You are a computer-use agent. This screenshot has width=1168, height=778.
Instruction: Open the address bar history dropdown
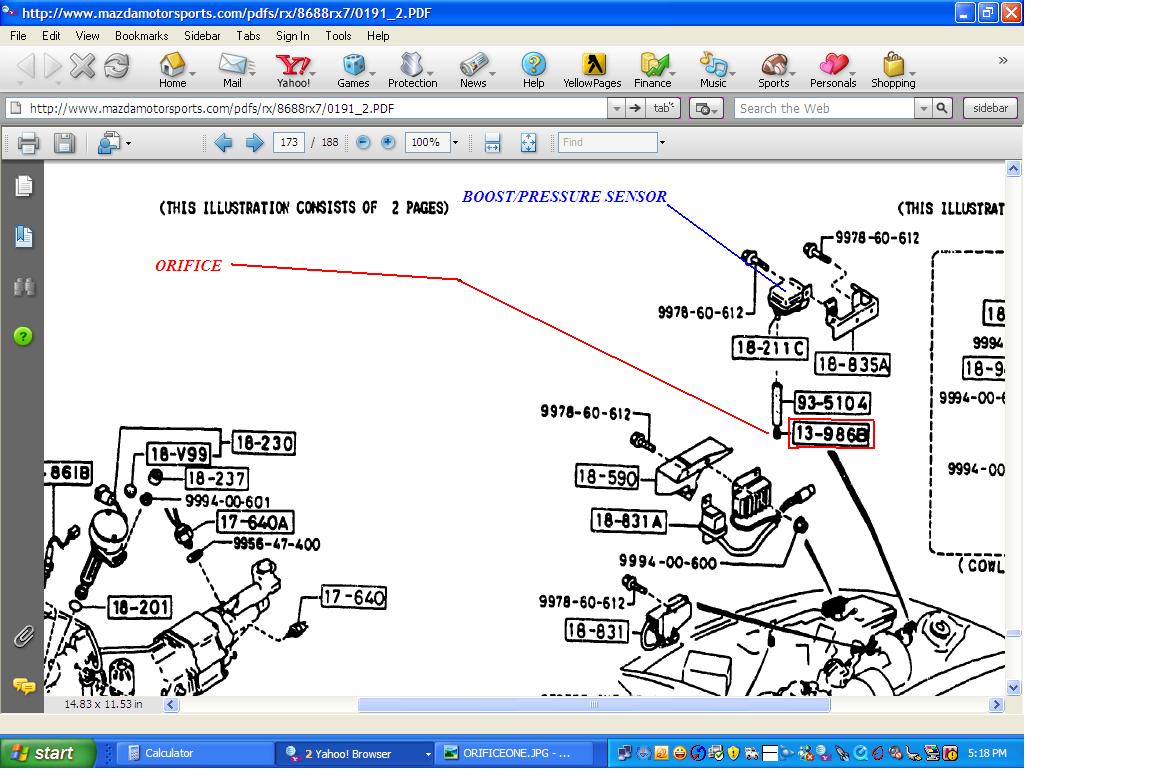(616, 108)
